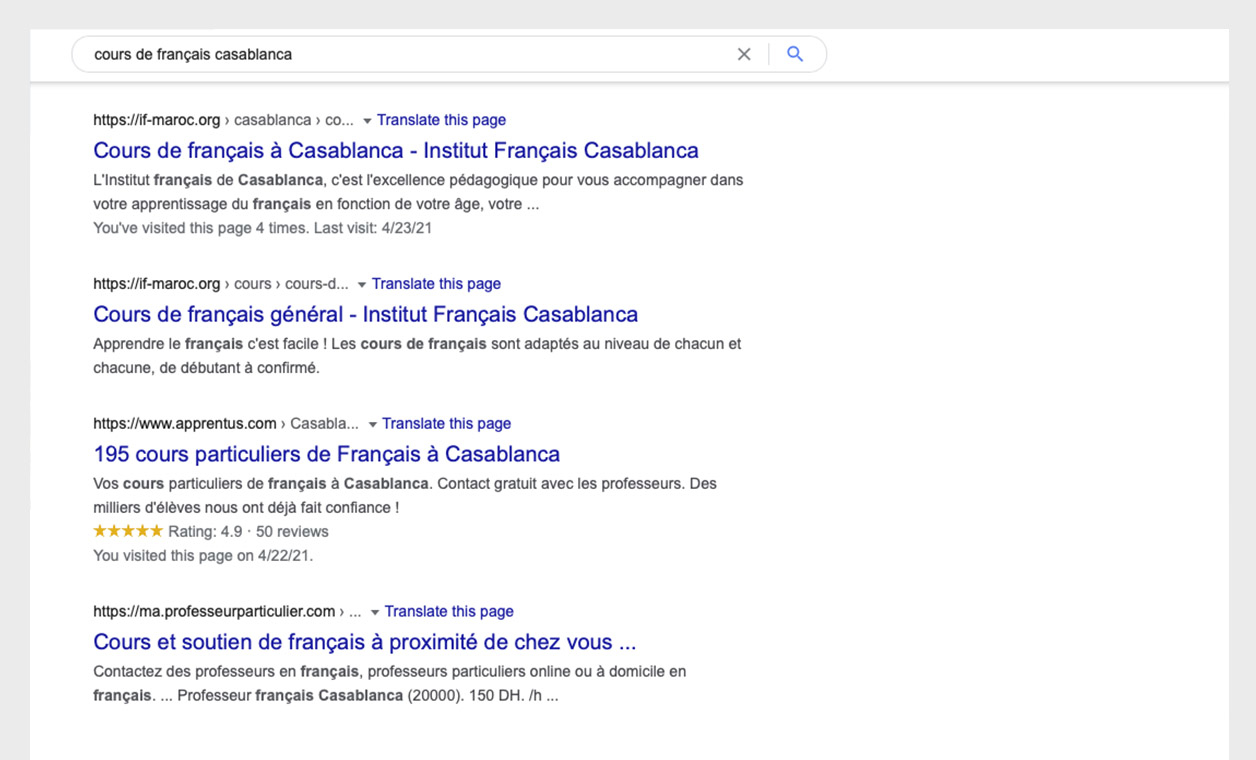Click the magnifying glass search icon

click(795, 54)
